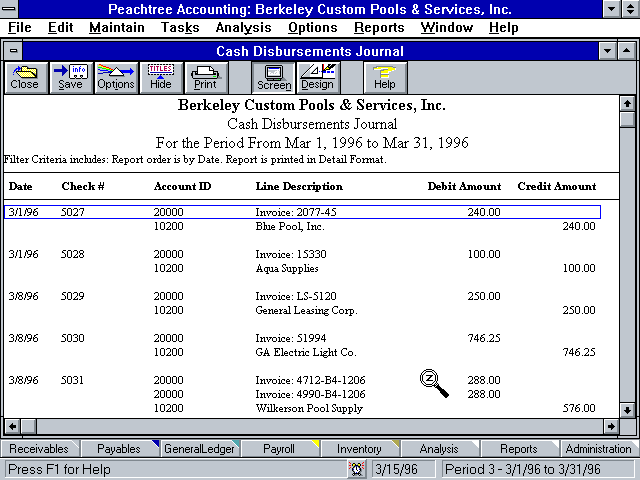Click the Help toolbar icon
The image size is (640, 480).
(385, 78)
